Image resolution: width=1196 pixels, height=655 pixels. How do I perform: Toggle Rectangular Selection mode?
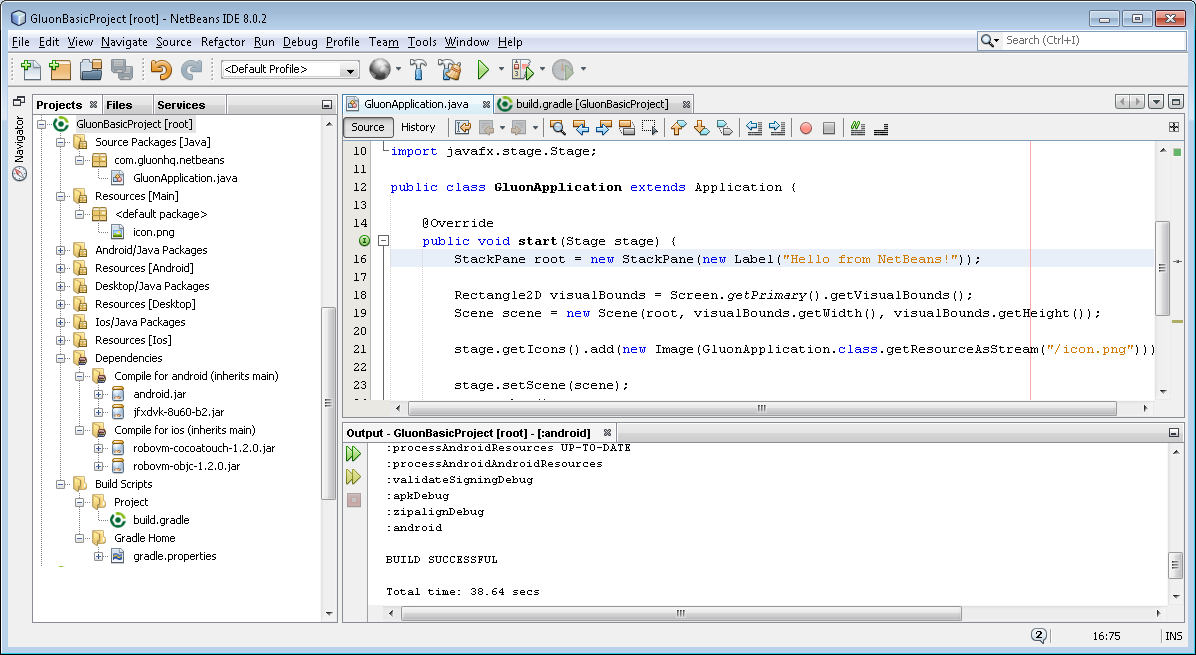[x=649, y=128]
